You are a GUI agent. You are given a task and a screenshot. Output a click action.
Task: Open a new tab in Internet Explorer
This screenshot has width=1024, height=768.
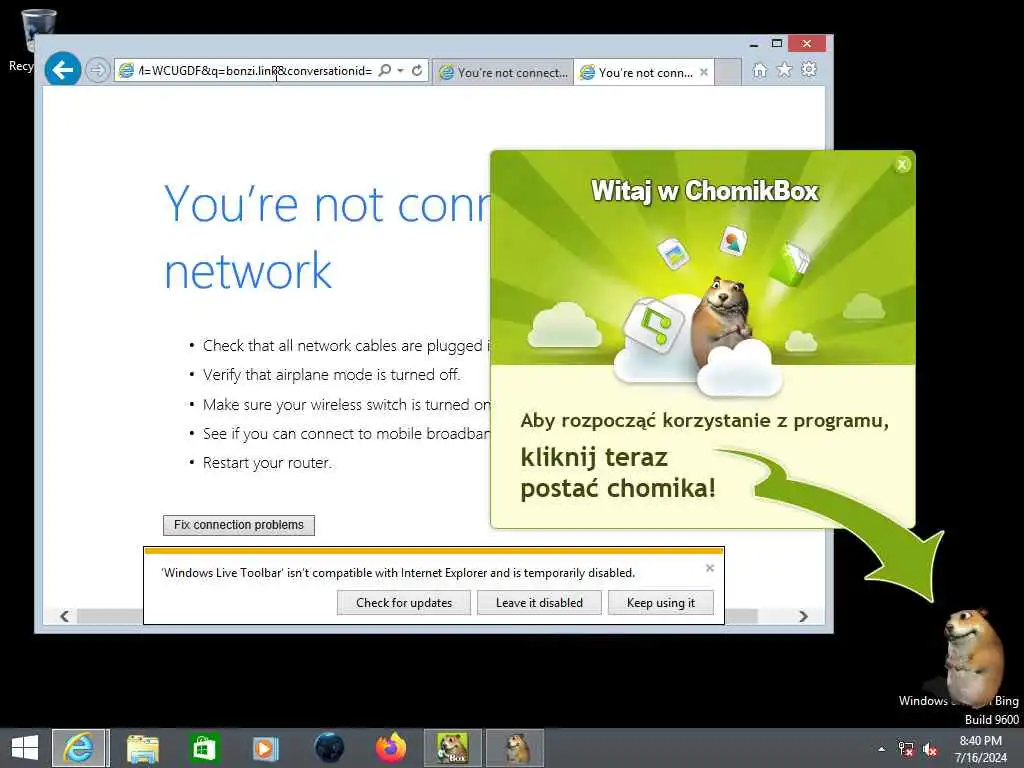[728, 72]
